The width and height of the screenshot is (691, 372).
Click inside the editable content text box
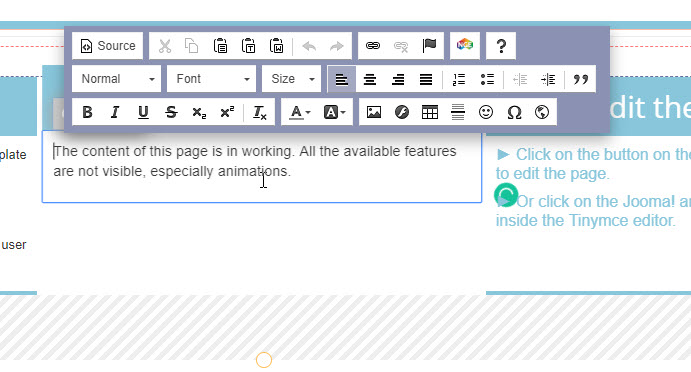[262, 167]
